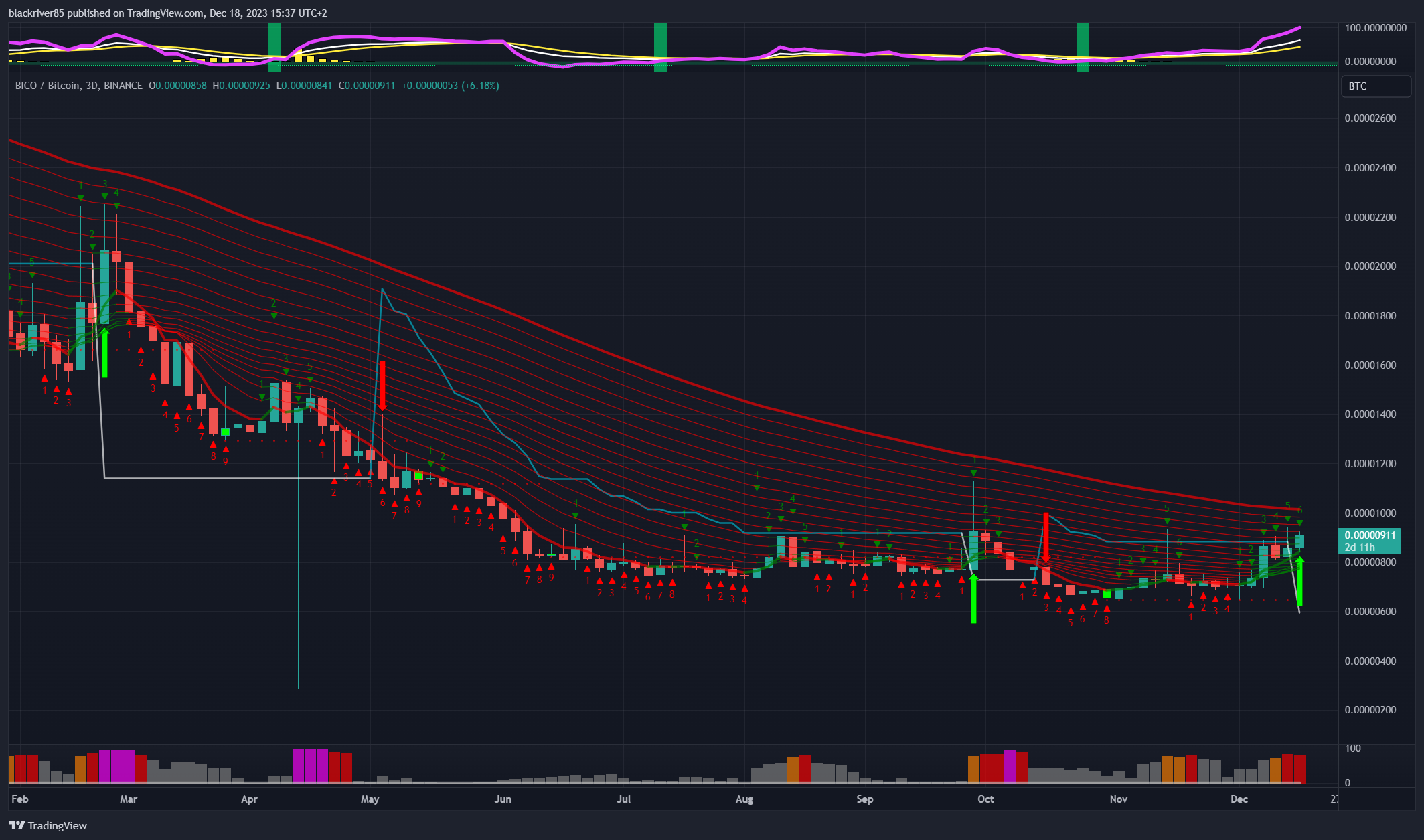This screenshot has width=1424, height=840.
Task: Click the Nov label on time axis
Action: pyautogui.click(x=1119, y=799)
